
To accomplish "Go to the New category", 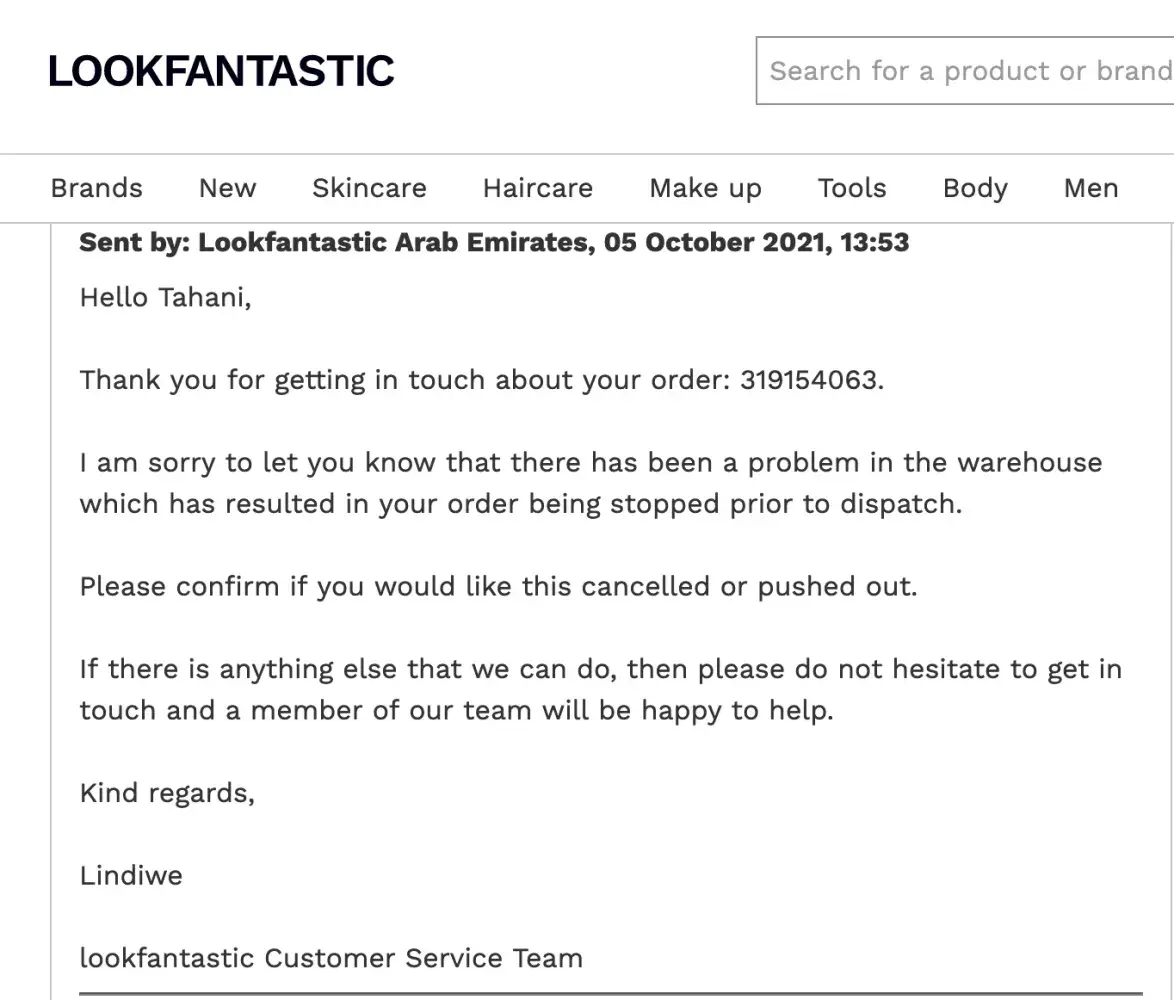I will [227, 188].
